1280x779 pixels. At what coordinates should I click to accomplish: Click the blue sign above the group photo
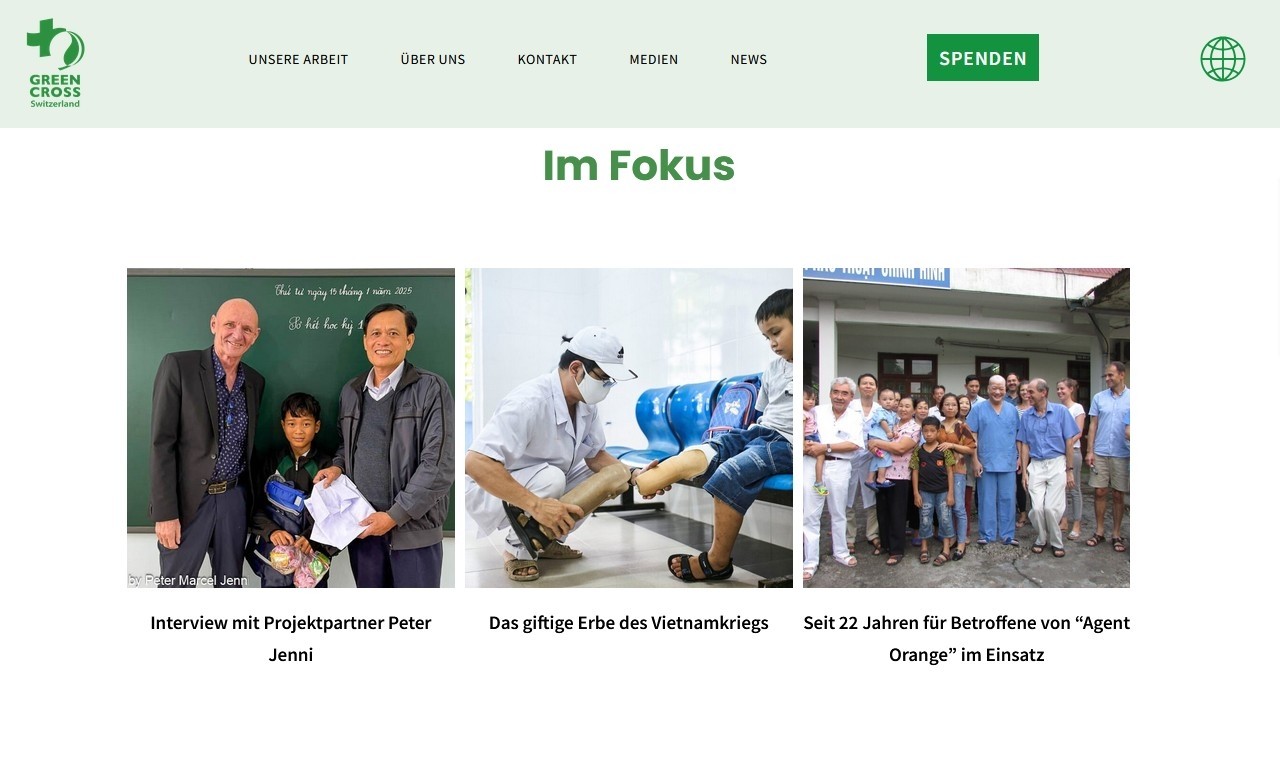[x=877, y=276]
